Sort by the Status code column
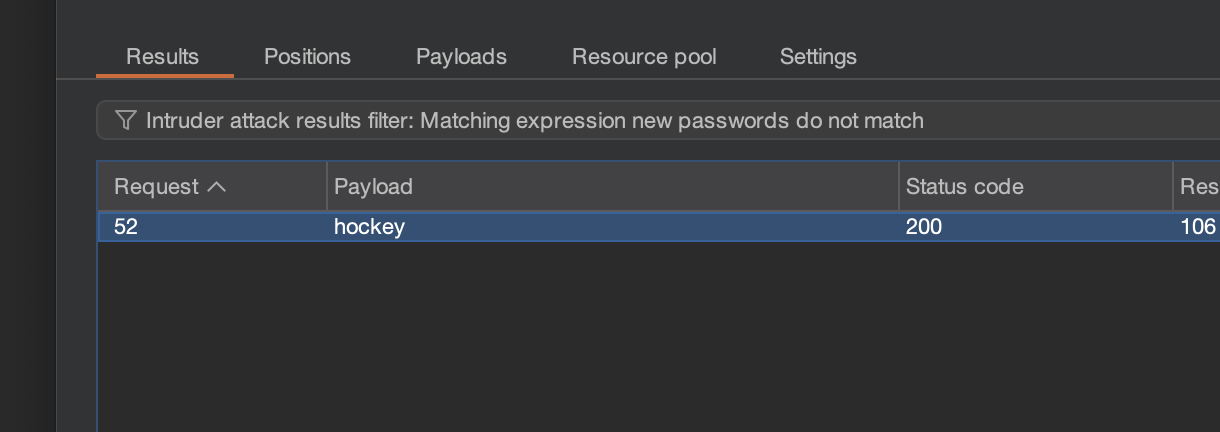Screen dimensions: 1220x432 point(964,186)
